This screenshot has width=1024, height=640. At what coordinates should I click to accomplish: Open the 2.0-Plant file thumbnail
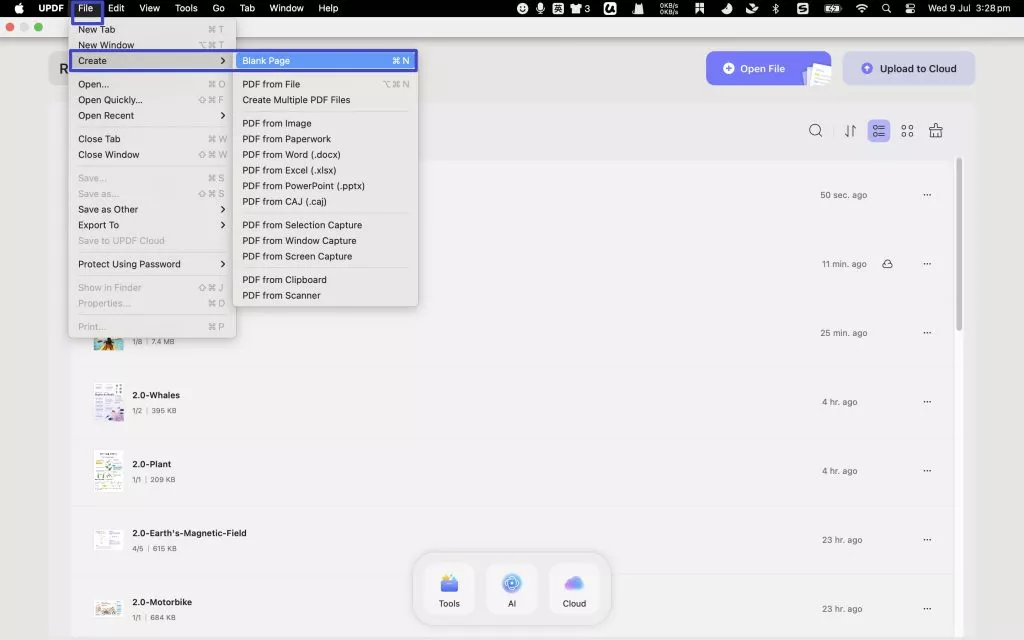click(108, 471)
